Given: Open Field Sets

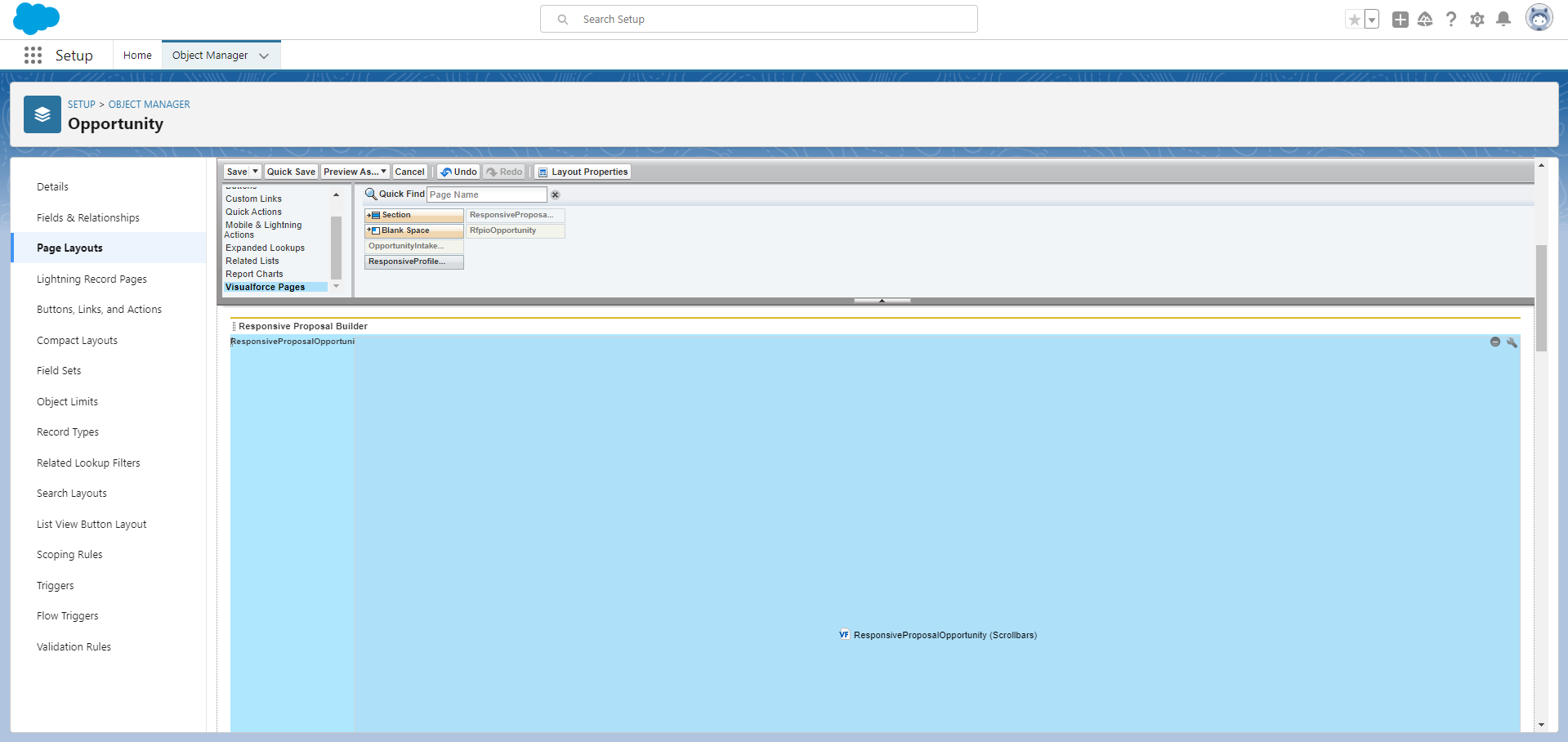Looking at the screenshot, I should click(109, 371).
